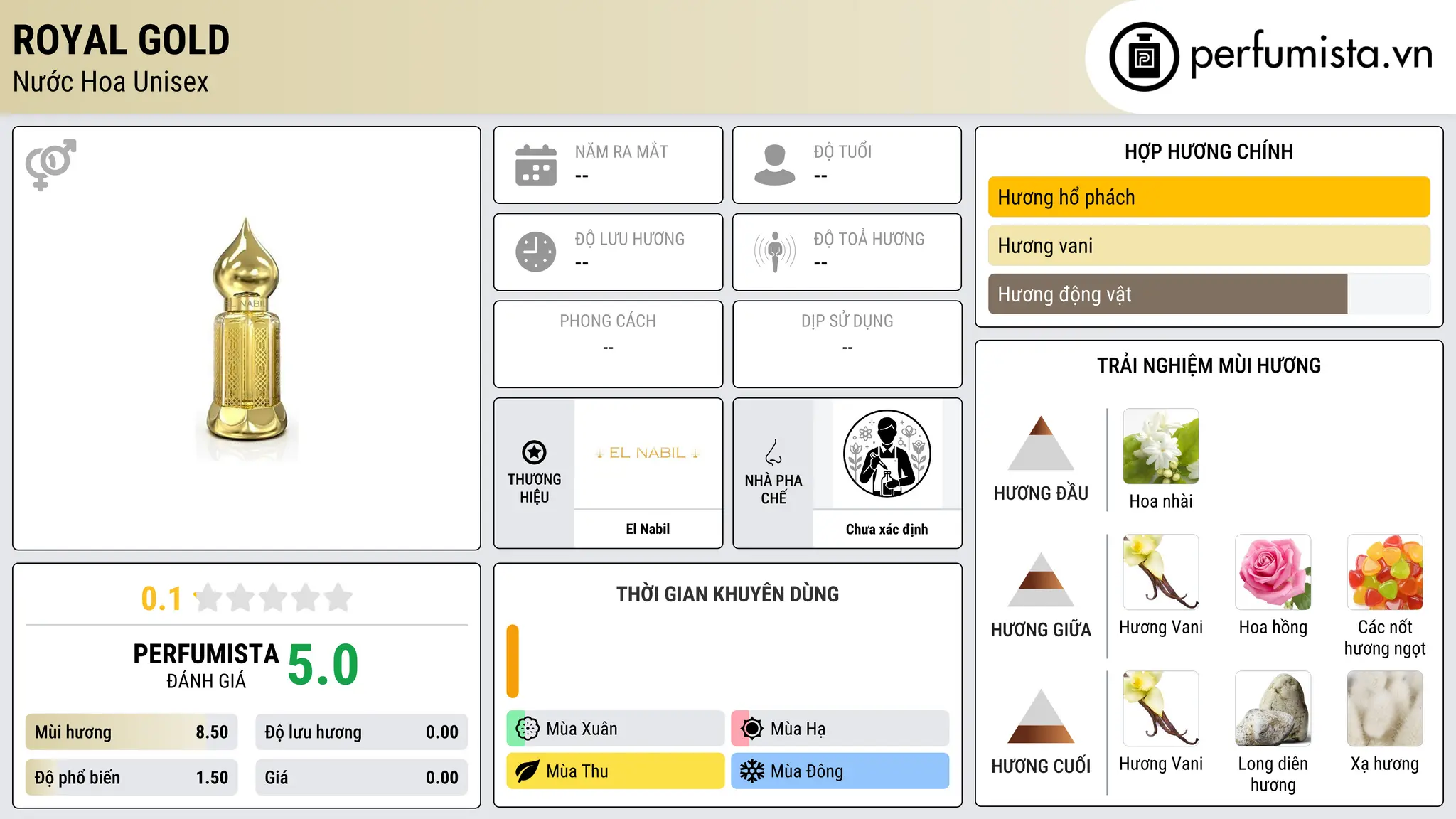Click the 5.0 Perfumista score
The height and width of the screenshot is (819, 1456).
[323, 665]
